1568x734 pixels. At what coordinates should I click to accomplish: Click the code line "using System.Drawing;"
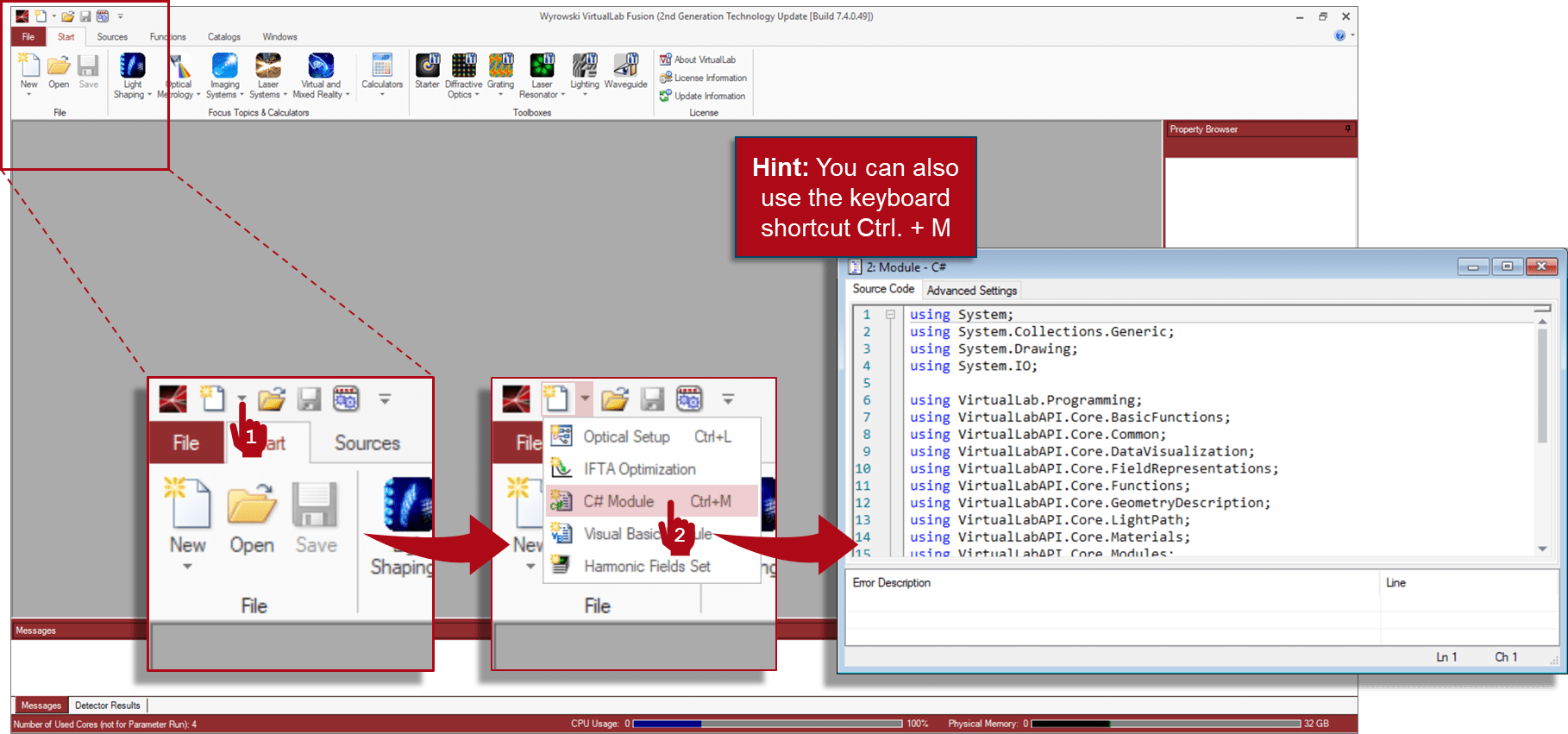tap(994, 349)
